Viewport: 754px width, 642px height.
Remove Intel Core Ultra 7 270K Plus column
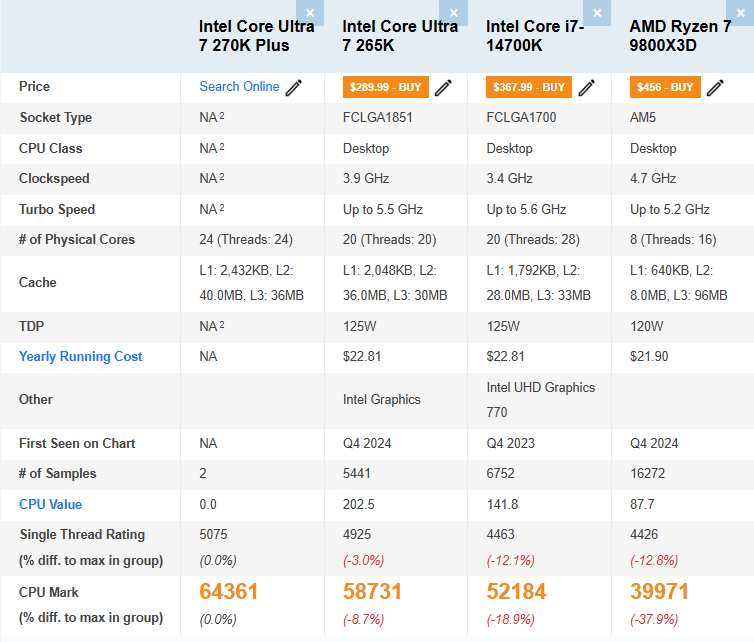tap(310, 13)
